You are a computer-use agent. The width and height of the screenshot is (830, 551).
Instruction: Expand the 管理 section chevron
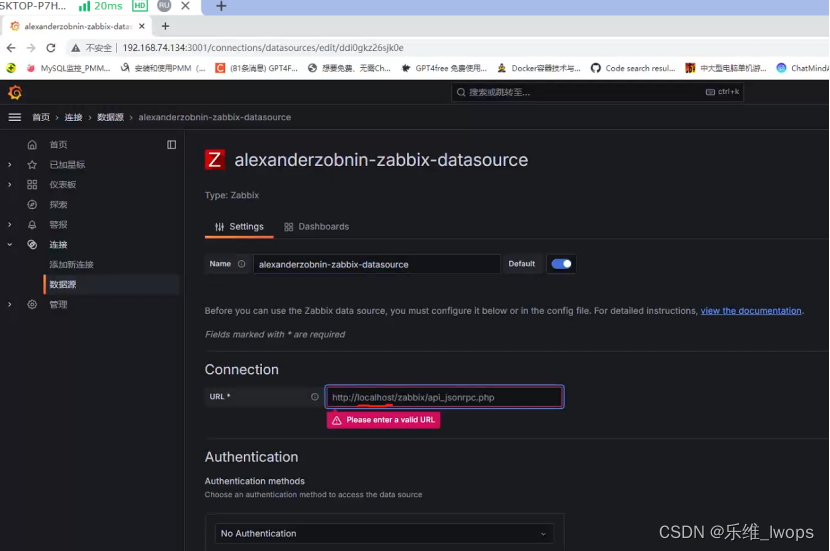[x=10, y=304]
